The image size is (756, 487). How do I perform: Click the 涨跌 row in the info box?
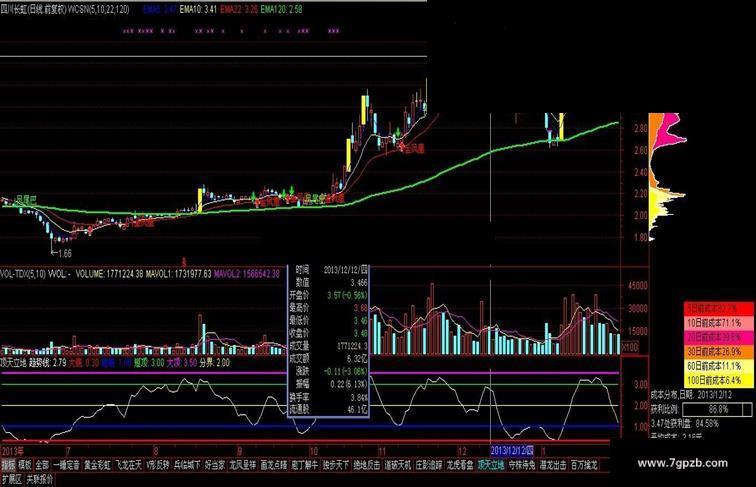(328, 371)
